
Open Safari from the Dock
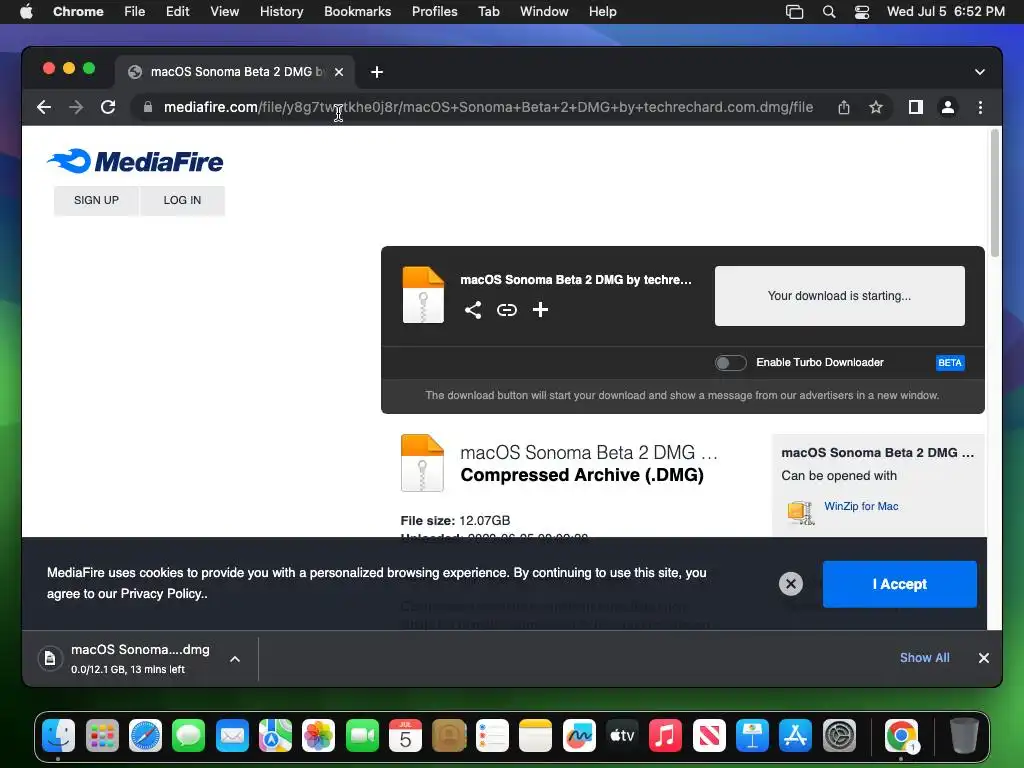tap(145, 736)
